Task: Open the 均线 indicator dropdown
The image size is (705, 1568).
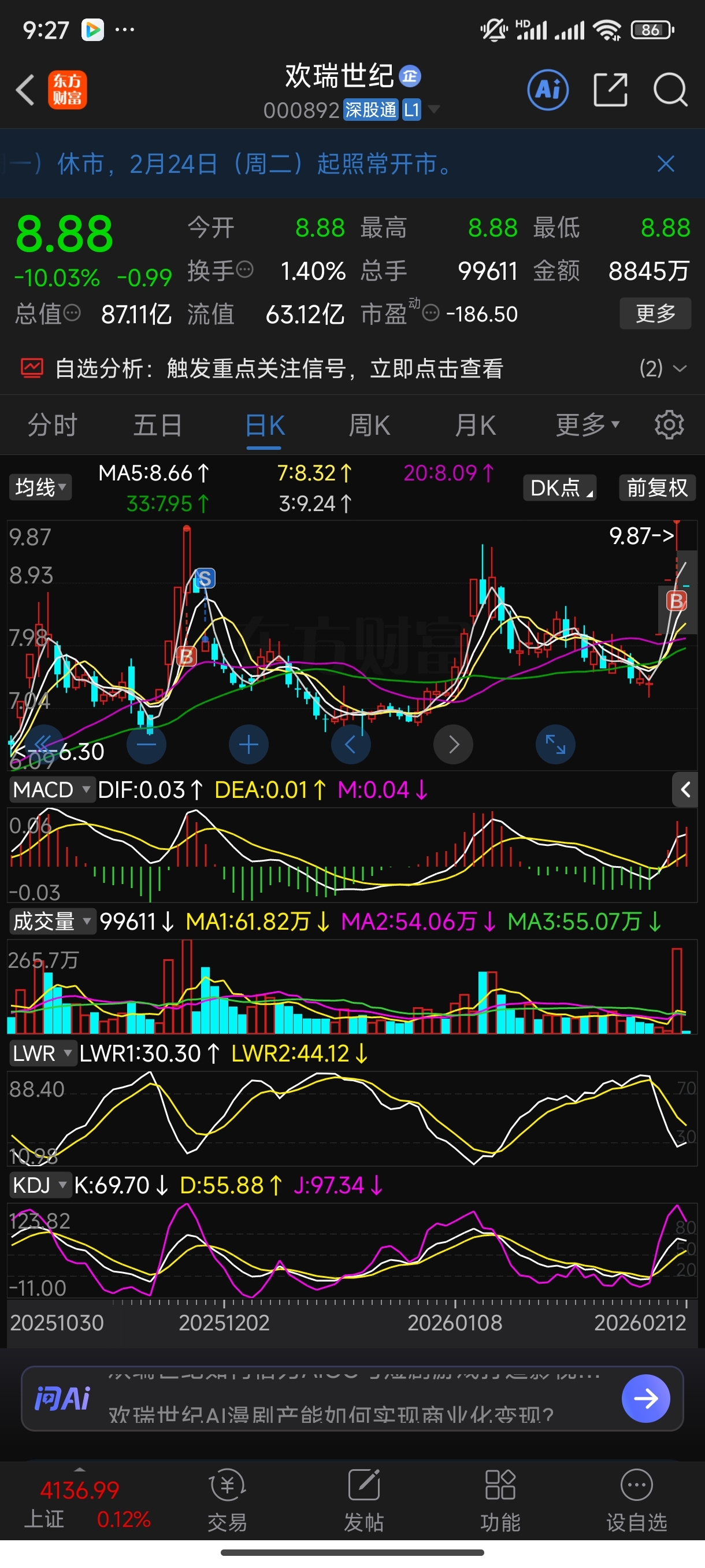Action: tap(40, 487)
